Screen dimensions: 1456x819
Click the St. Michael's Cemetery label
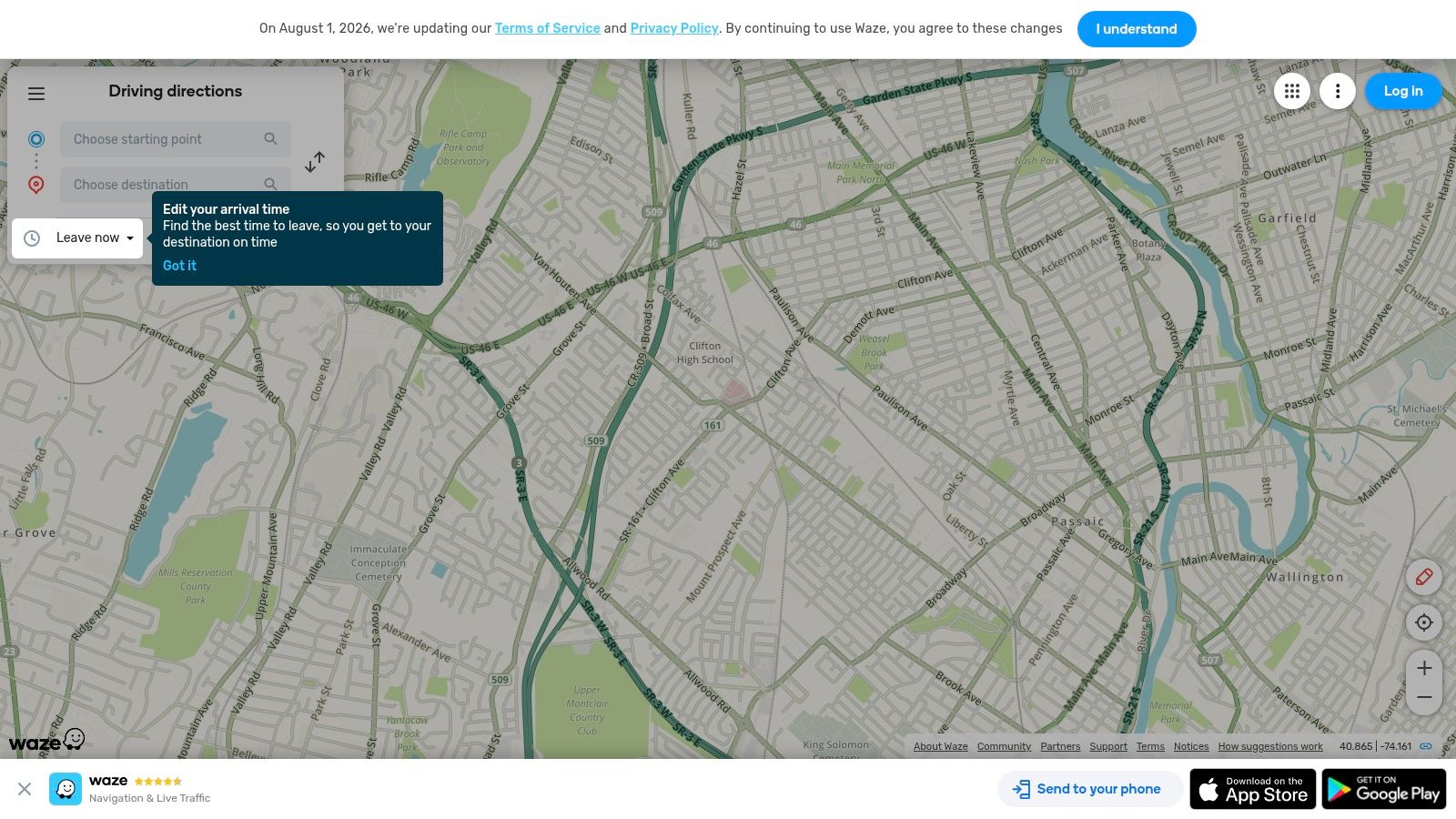click(1417, 416)
